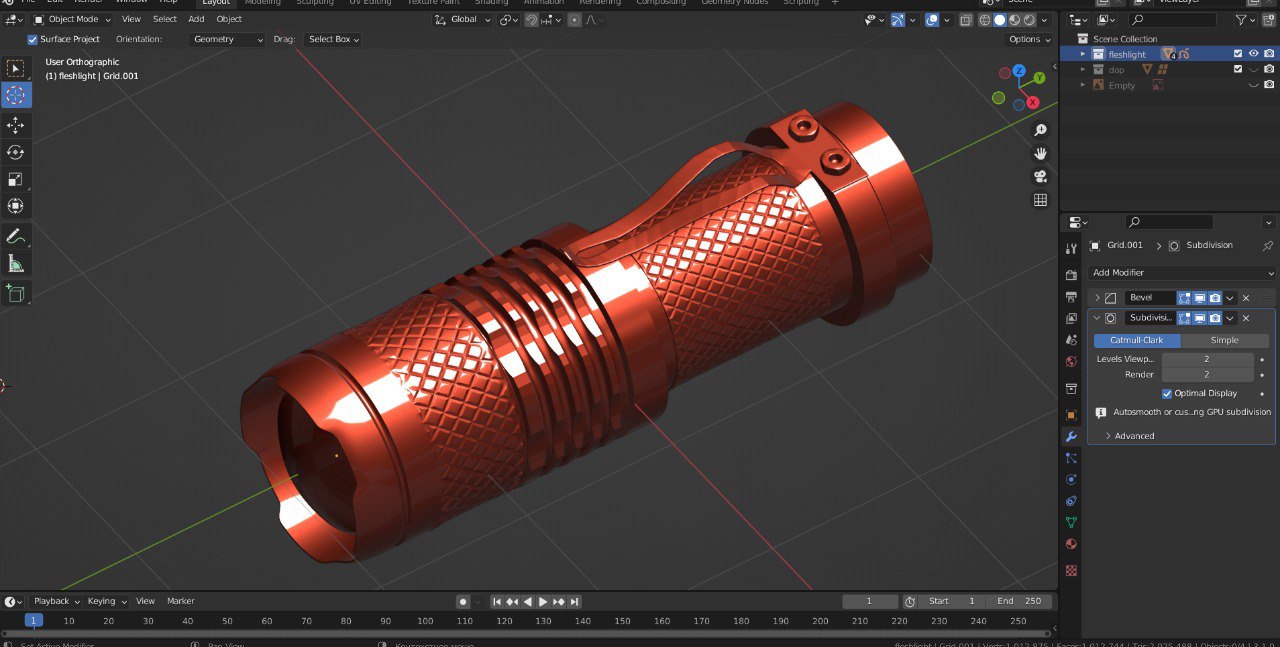1280x647 pixels.
Task: Open the Object Constraints properties tab
Action: 1071,501
